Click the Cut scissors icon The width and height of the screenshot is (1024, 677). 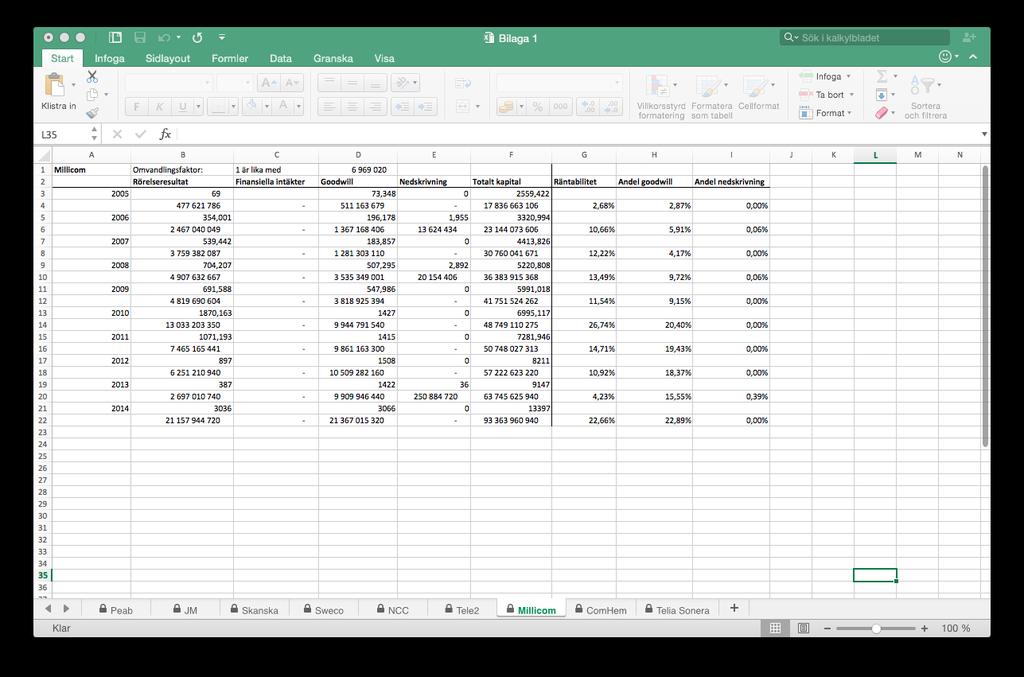click(92, 77)
